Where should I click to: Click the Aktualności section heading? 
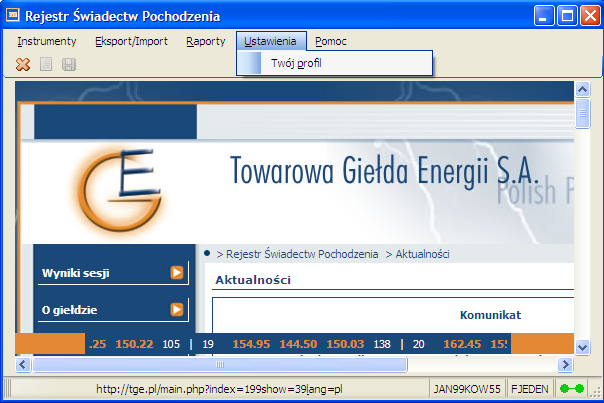click(x=253, y=280)
